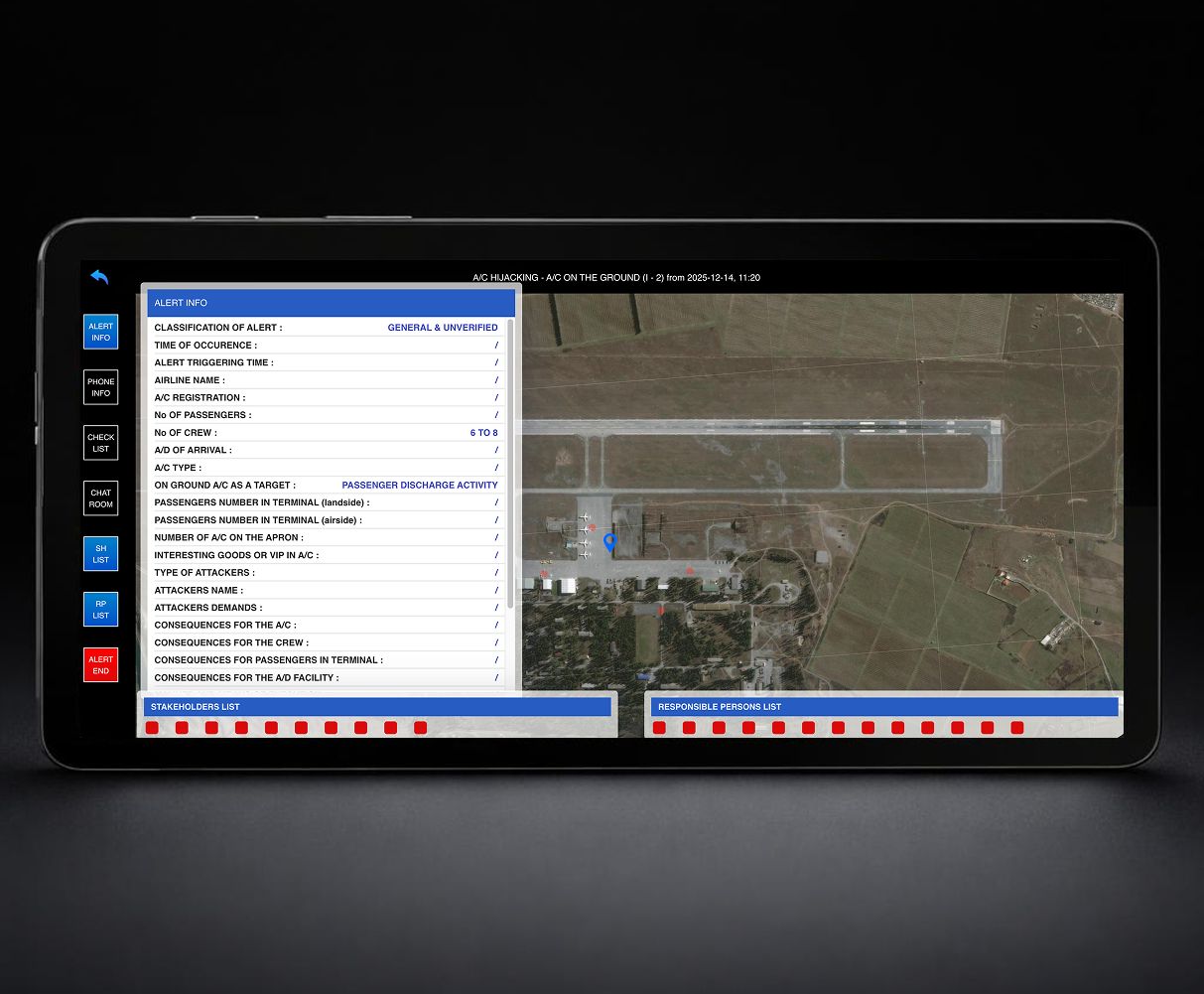The width and height of the screenshot is (1204, 994).
Task: Show the SH List
Action: [101, 554]
